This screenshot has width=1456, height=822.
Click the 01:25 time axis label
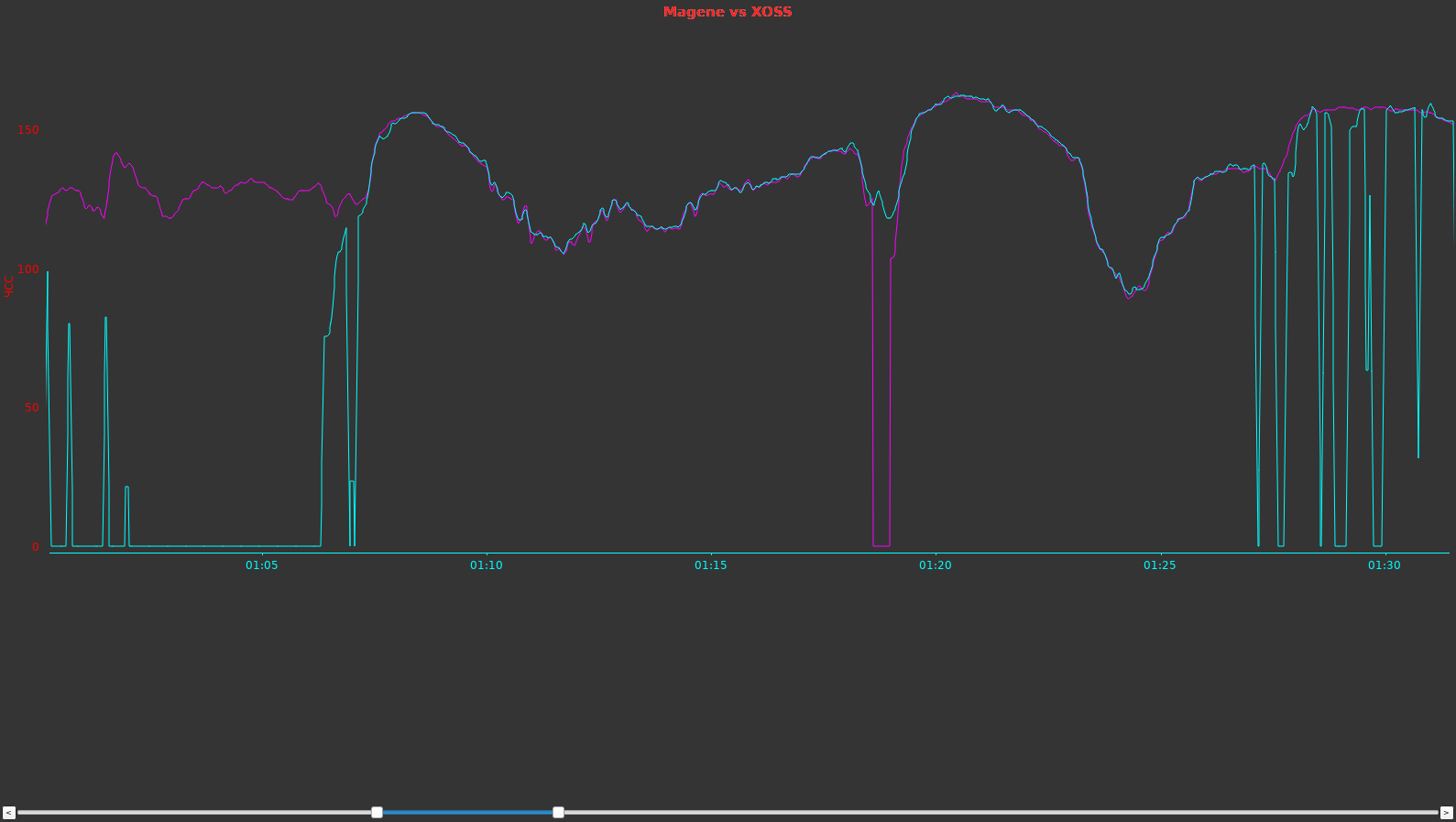(1160, 565)
